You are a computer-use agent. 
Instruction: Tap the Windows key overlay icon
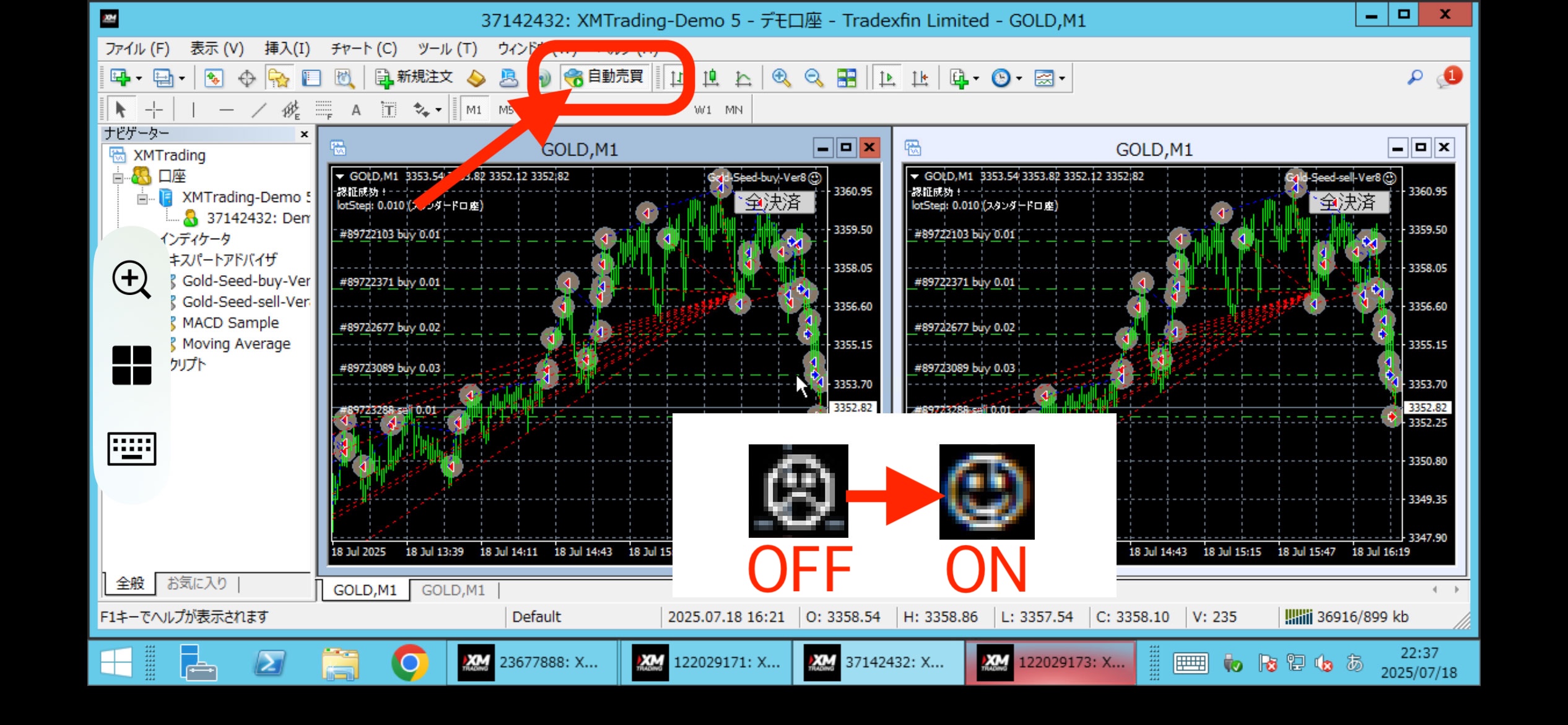point(131,365)
